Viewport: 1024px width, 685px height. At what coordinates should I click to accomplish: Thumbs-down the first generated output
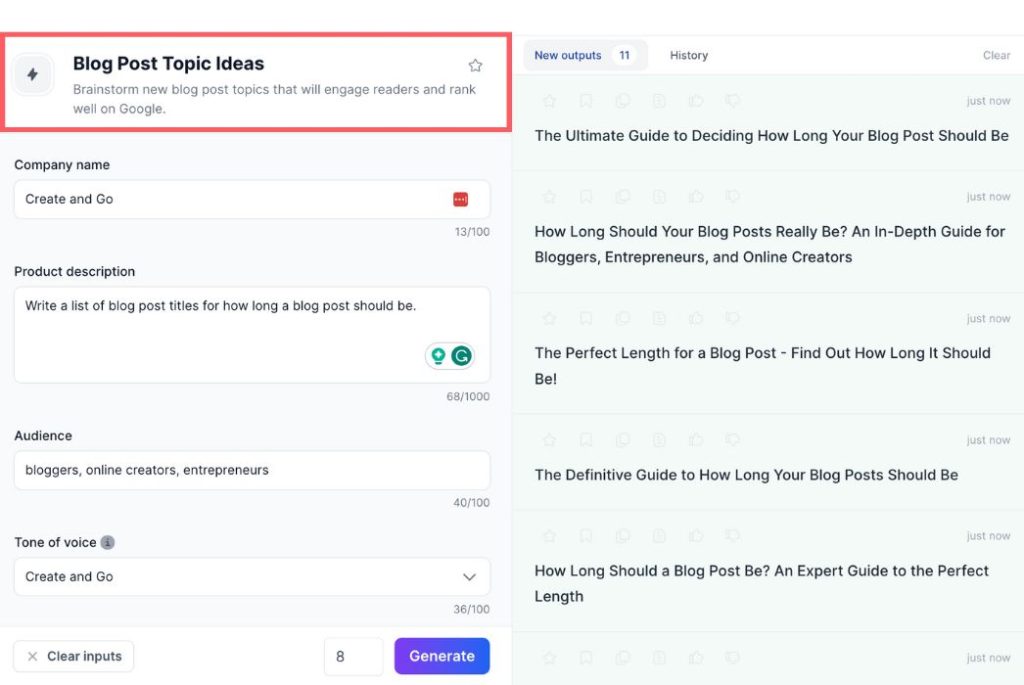(733, 100)
